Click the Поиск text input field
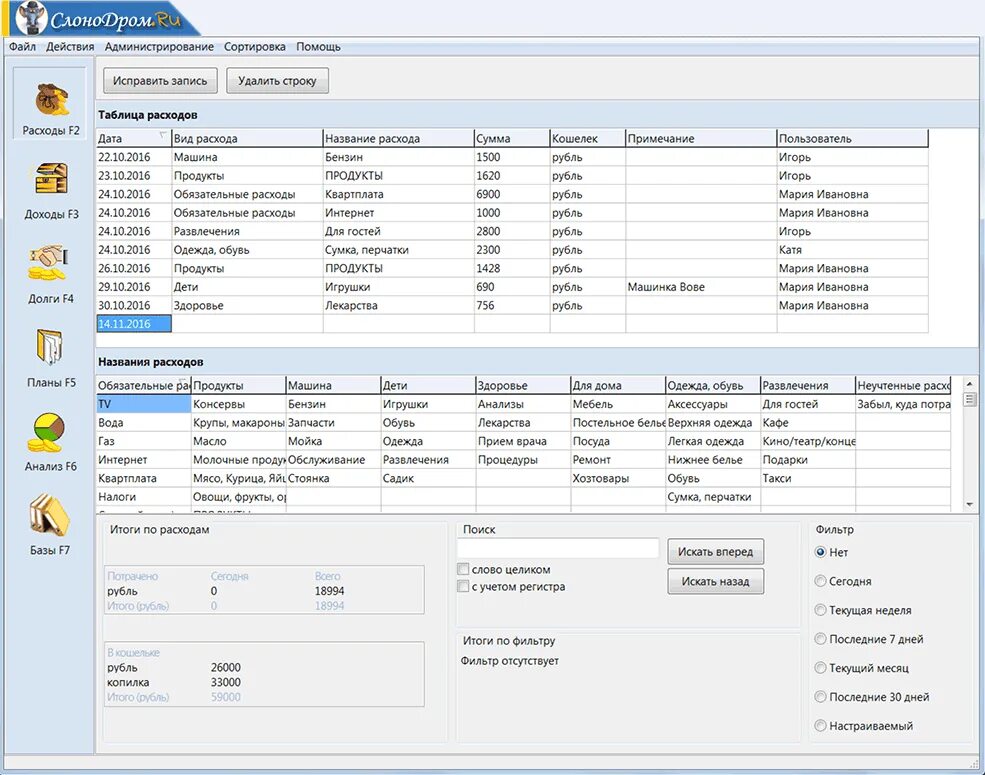 tap(558, 548)
